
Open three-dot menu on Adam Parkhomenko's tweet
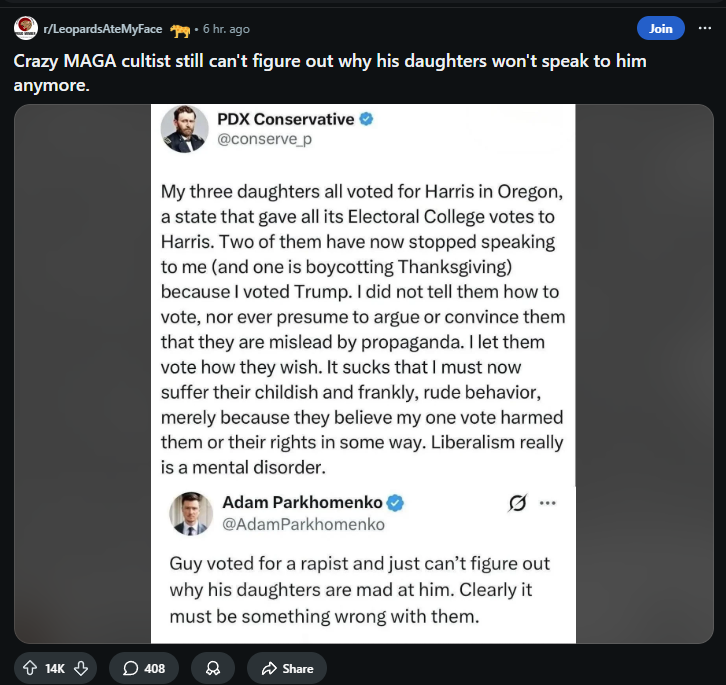548,503
